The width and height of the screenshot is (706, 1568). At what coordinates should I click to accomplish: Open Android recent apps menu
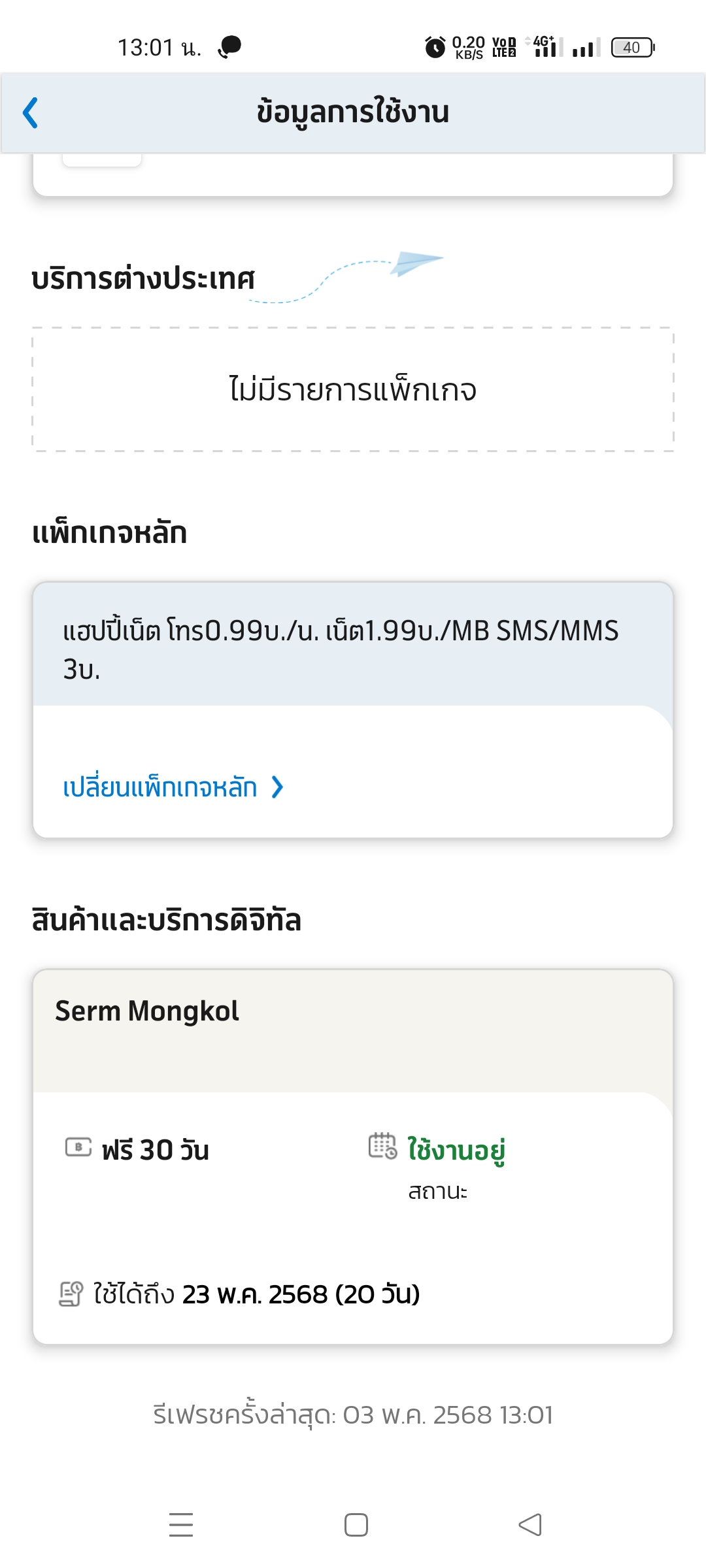181,1525
